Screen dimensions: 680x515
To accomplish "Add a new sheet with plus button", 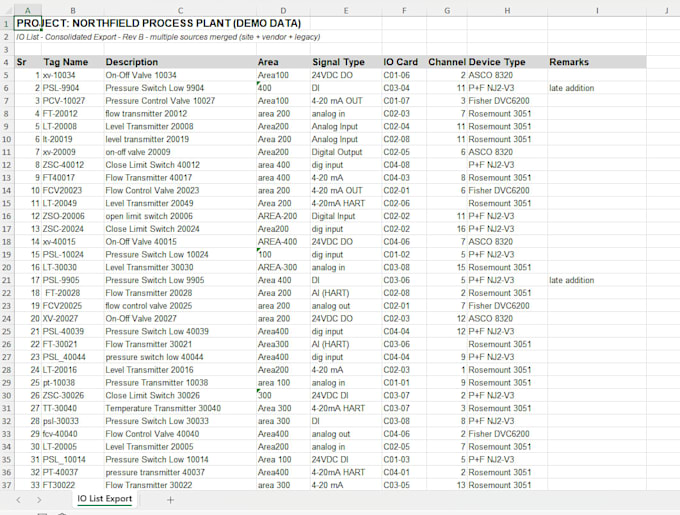I will pyautogui.click(x=170, y=500).
